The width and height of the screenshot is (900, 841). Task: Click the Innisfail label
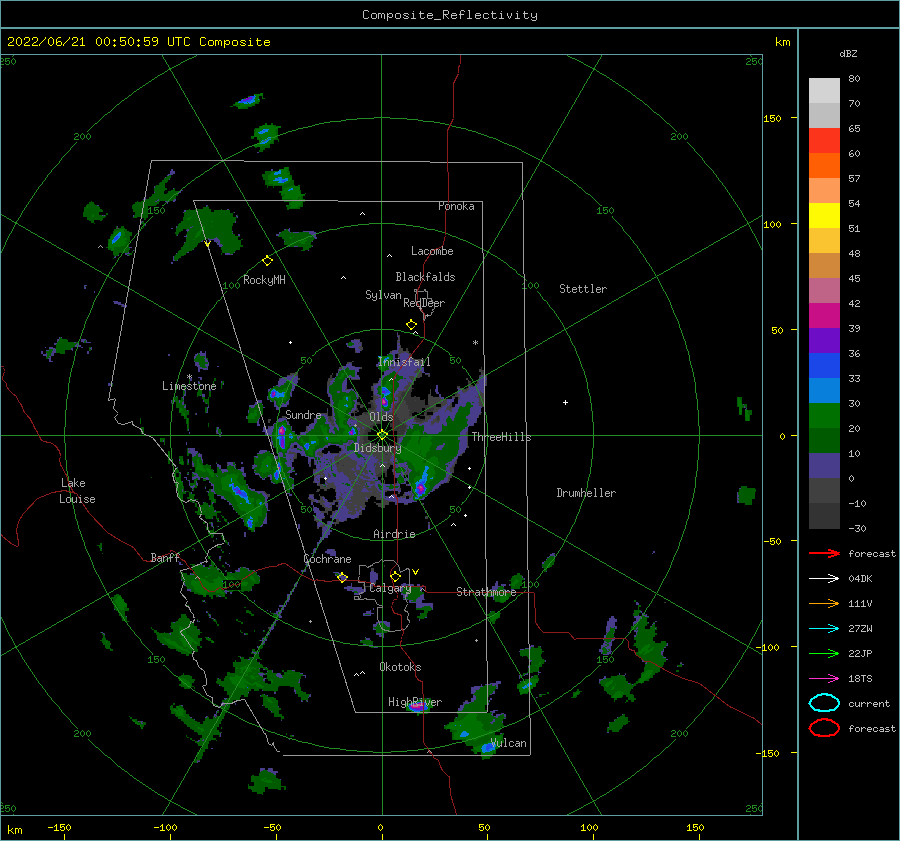pyautogui.click(x=404, y=362)
